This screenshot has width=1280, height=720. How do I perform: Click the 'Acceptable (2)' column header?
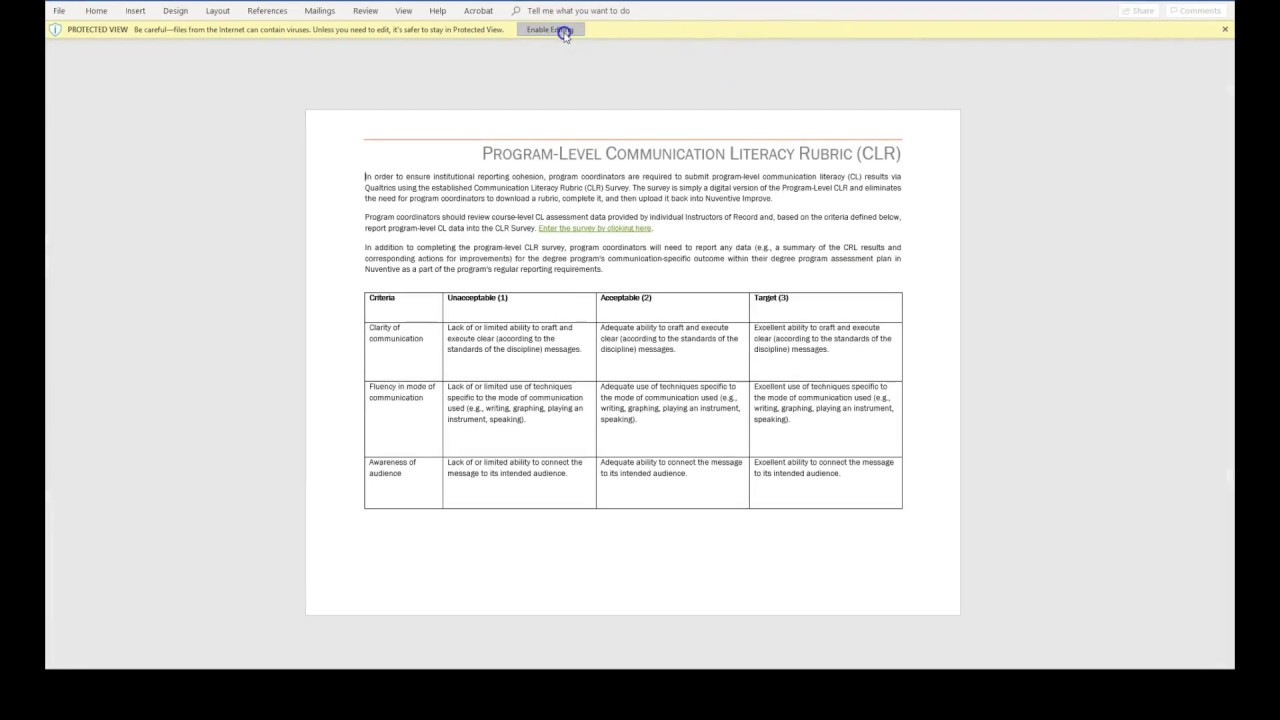[672, 307]
